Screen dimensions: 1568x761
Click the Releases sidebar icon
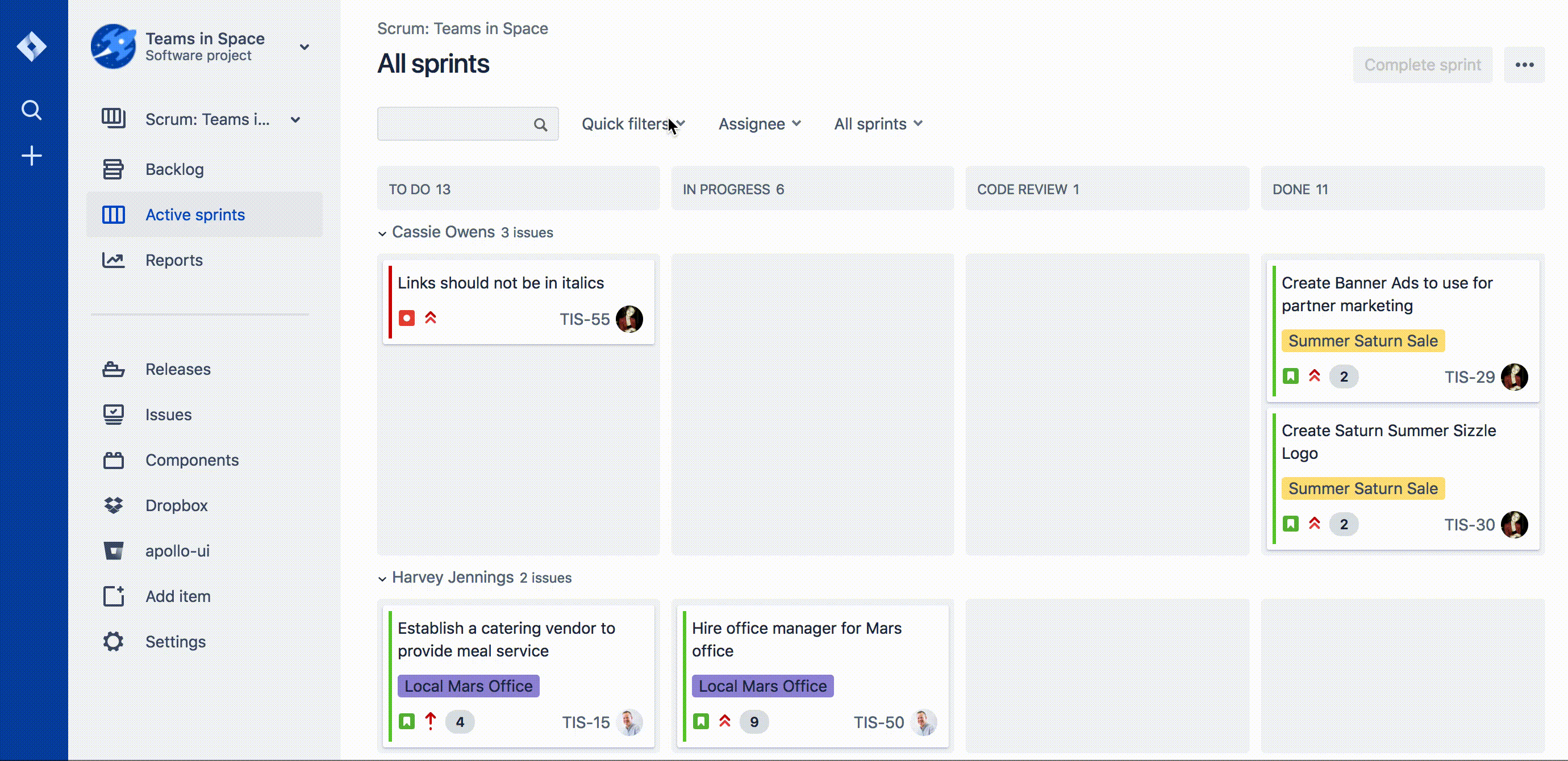click(114, 369)
